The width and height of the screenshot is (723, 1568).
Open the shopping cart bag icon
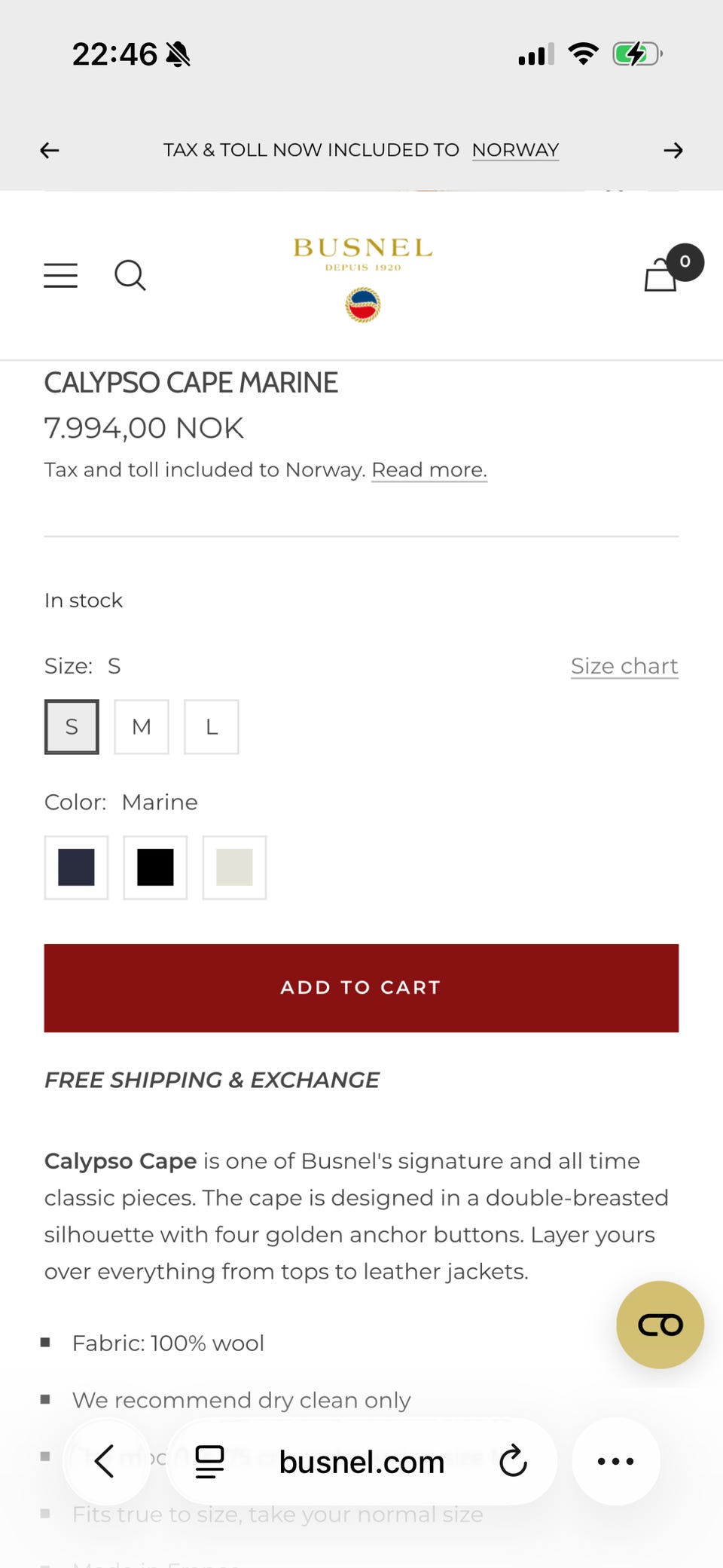click(662, 274)
